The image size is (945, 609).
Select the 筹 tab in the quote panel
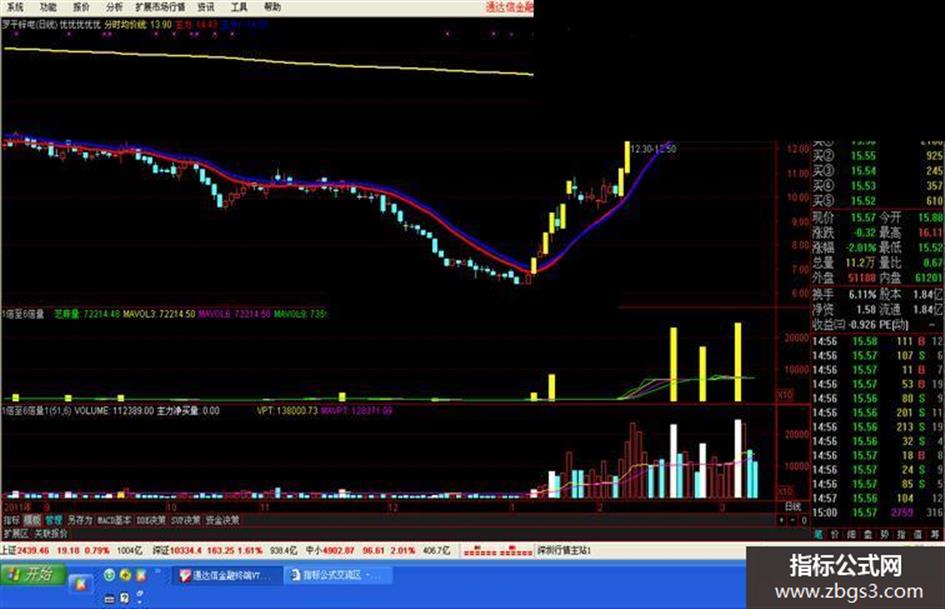click(935, 534)
